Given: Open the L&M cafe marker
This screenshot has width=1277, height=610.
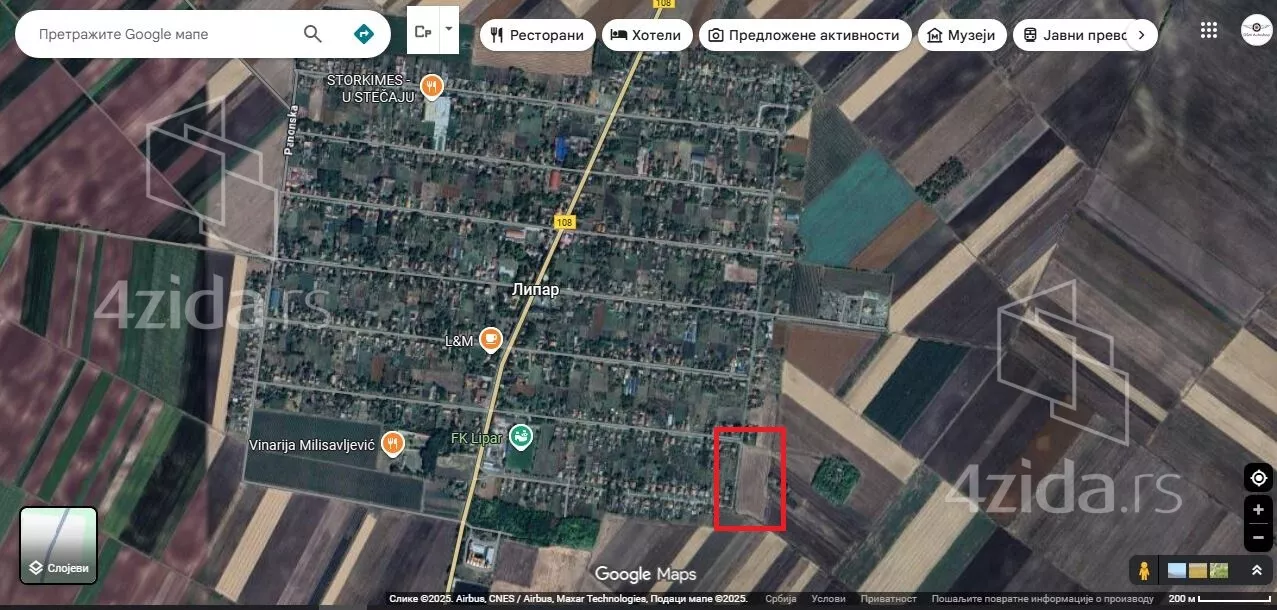Looking at the screenshot, I should (x=490, y=340).
